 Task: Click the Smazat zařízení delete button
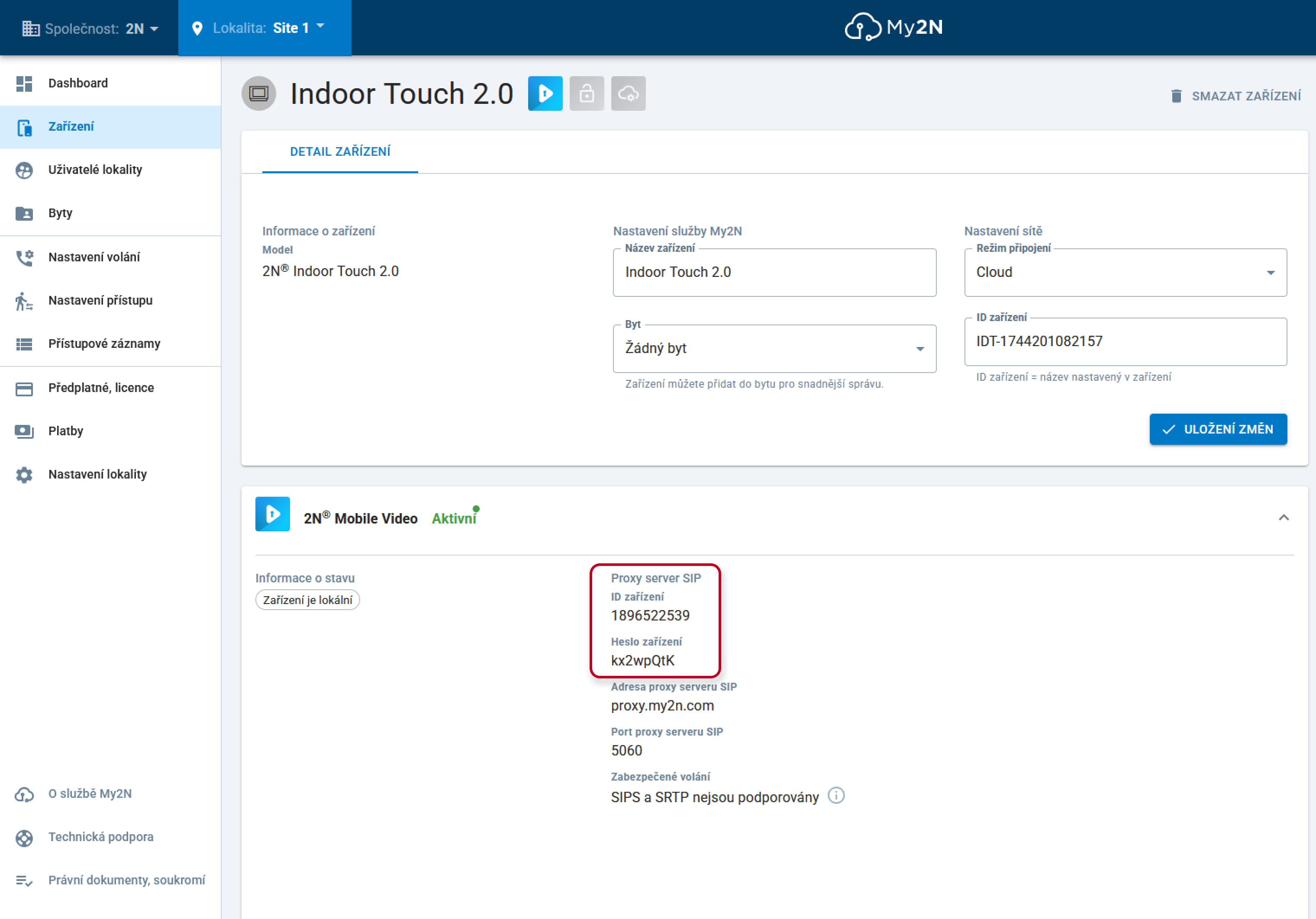tap(1236, 96)
